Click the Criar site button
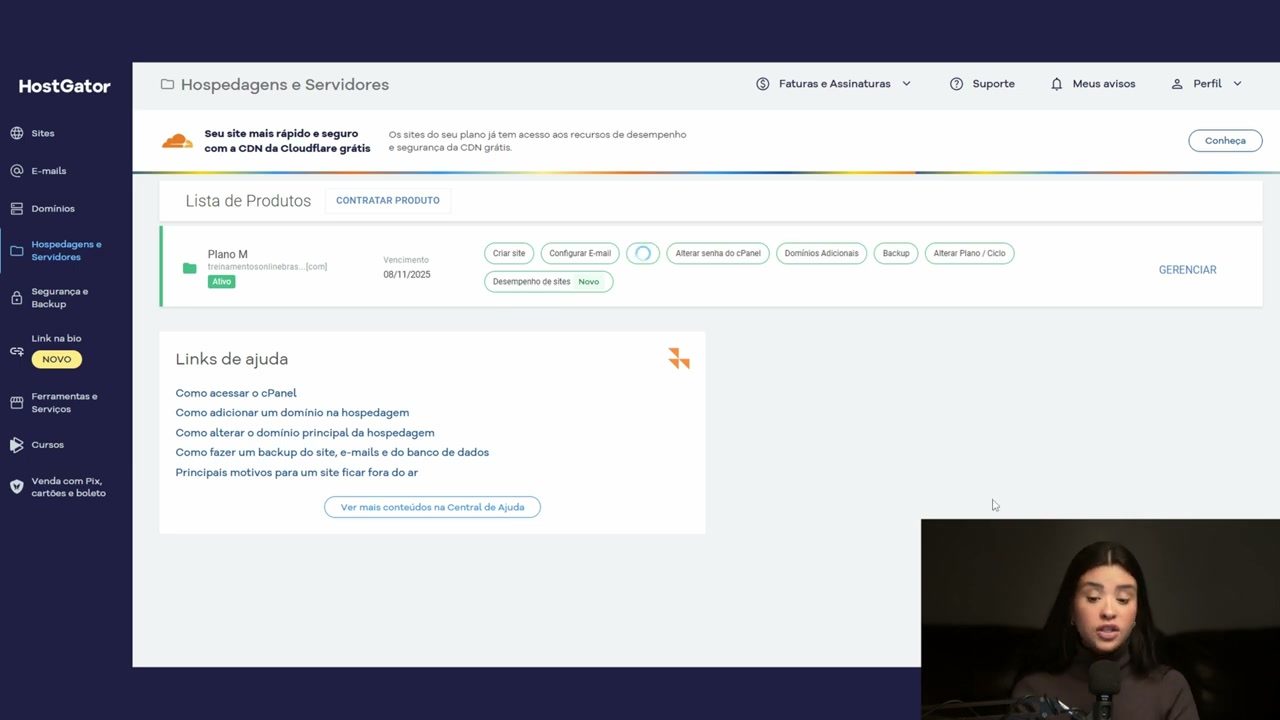The image size is (1280, 720). coord(509,254)
